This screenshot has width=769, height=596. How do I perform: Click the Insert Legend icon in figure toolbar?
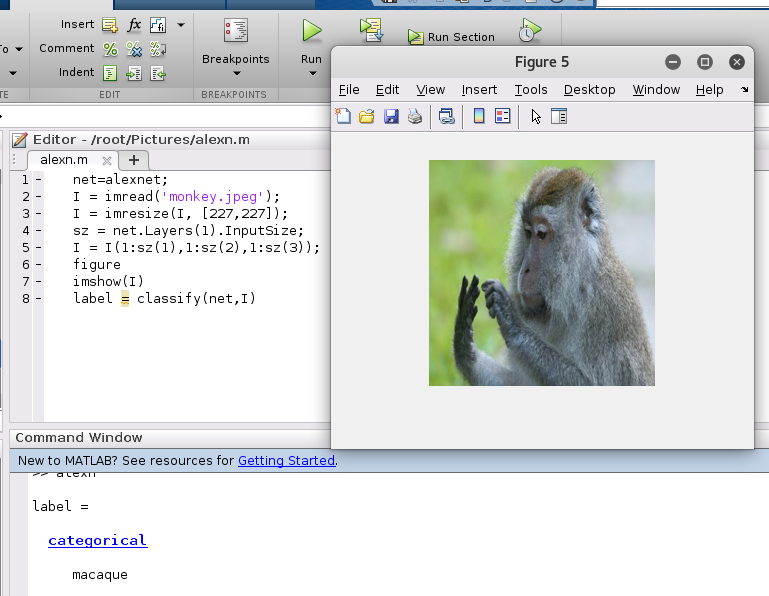tap(502, 117)
